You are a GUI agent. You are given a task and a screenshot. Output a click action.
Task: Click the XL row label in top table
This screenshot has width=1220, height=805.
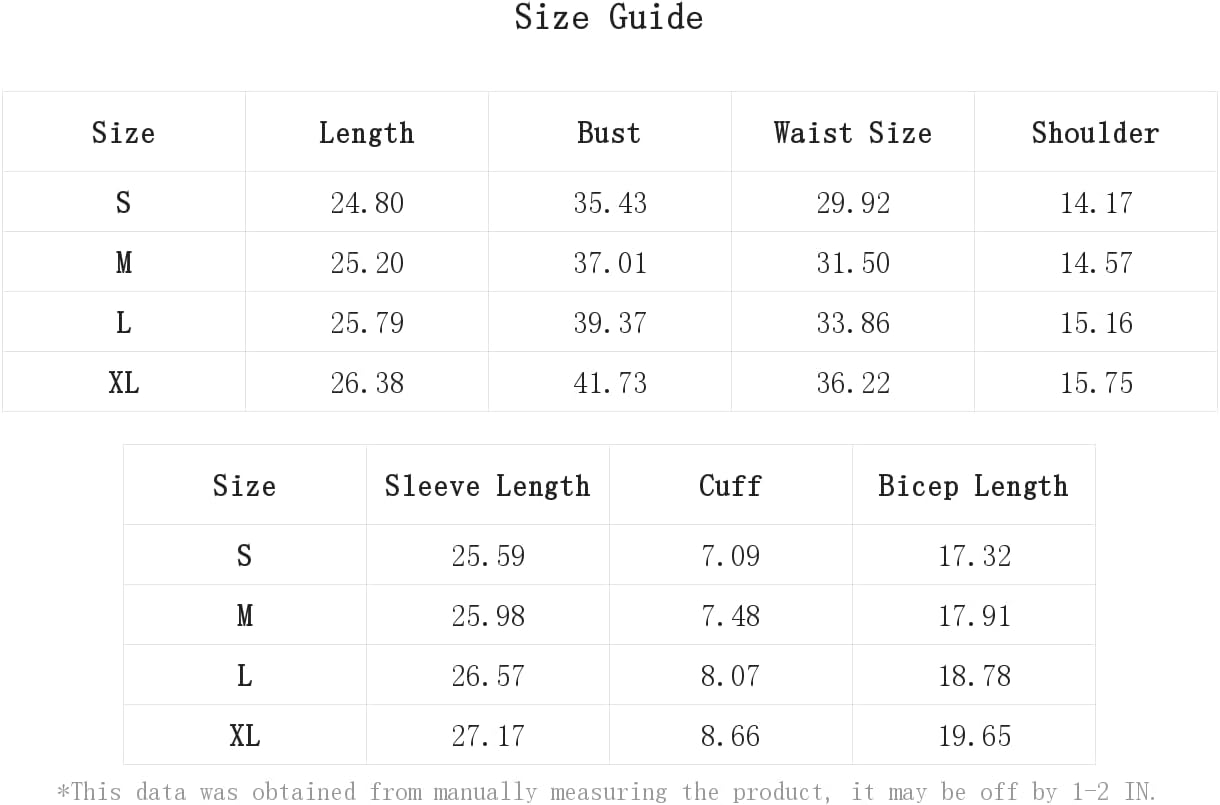click(x=124, y=383)
